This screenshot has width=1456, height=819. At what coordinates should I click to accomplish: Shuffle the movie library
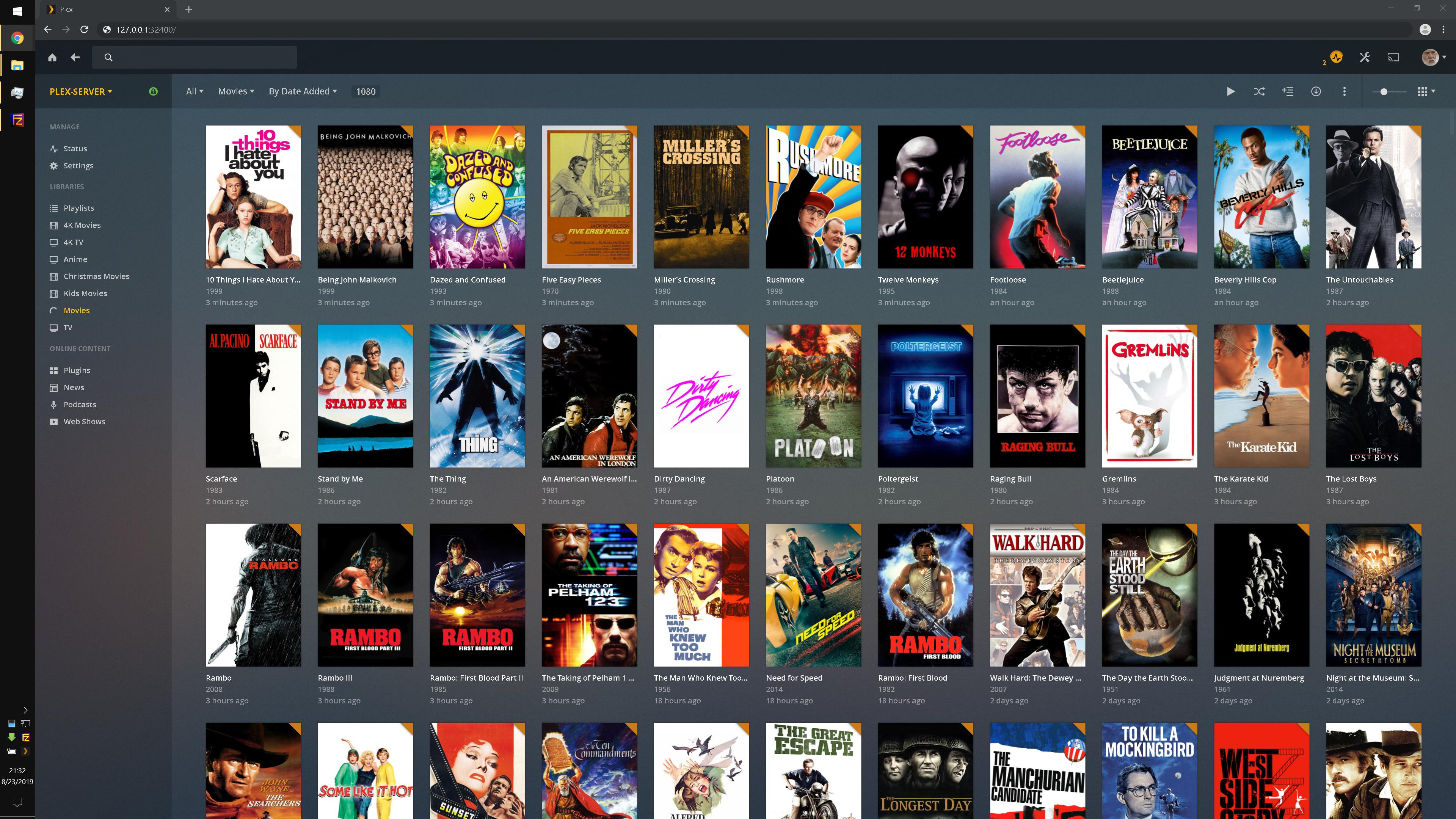pos(1259,91)
